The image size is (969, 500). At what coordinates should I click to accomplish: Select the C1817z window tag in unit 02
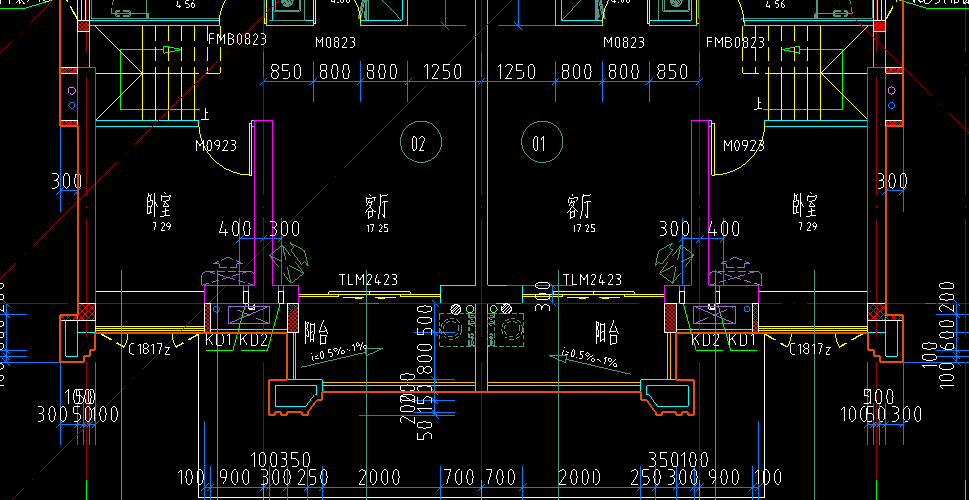pyautogui.click(x=149, y=349)
